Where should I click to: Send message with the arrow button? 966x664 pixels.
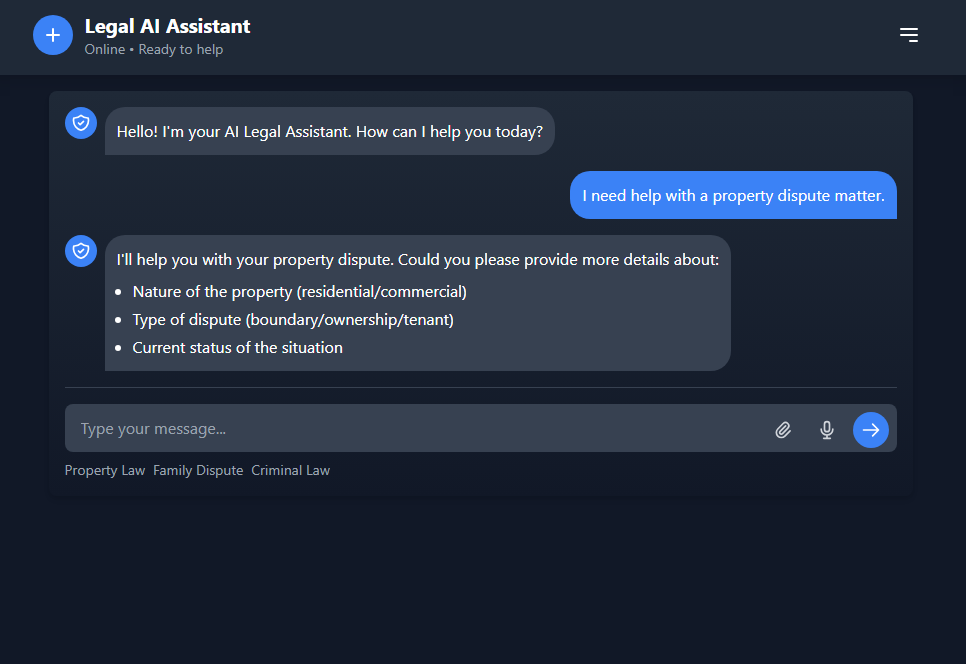pyautogui.click(x=871, y=429)
